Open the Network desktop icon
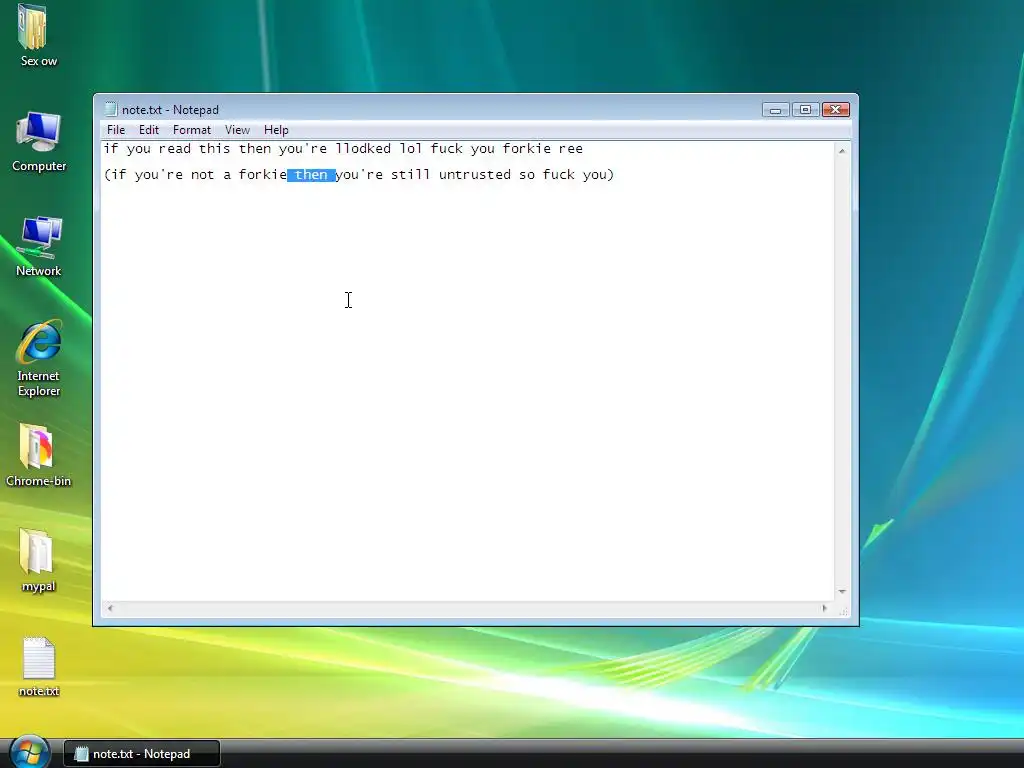The image size is (1024, 768). [39, 247]
